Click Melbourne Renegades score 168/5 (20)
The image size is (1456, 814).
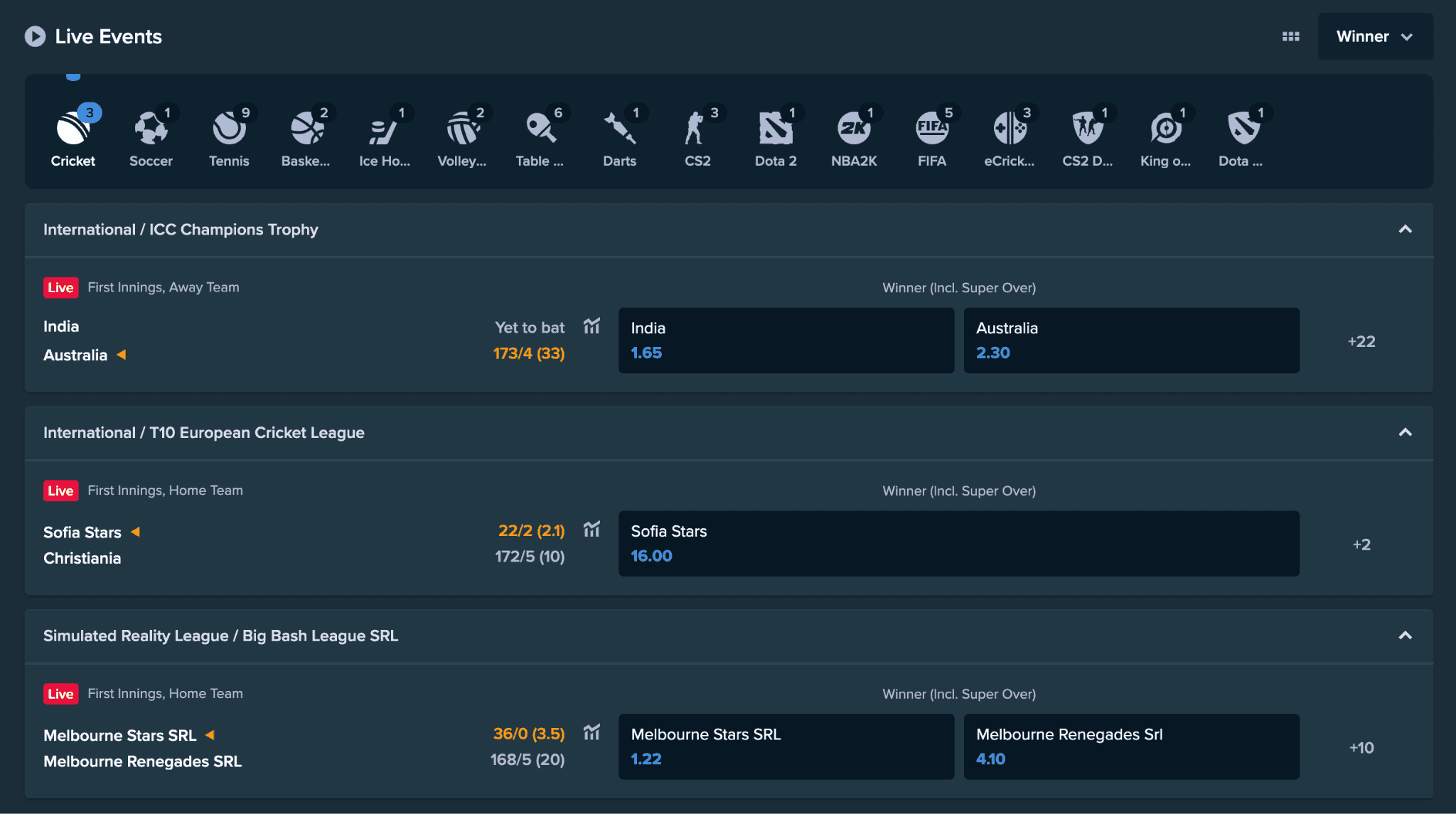(528, 760)
